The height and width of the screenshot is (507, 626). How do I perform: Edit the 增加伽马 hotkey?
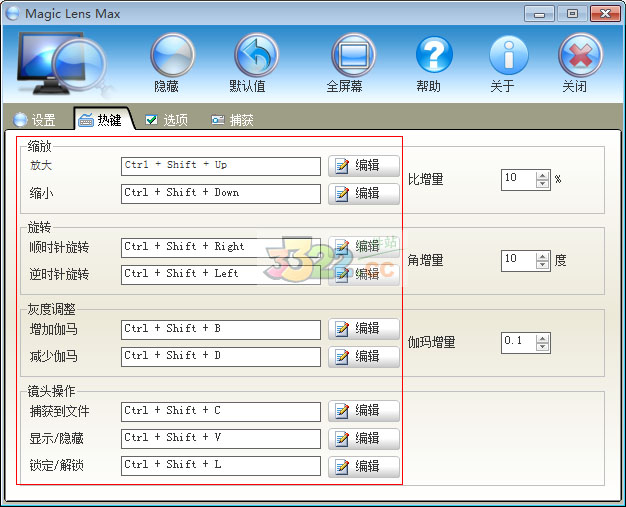[x=364, y=329]
